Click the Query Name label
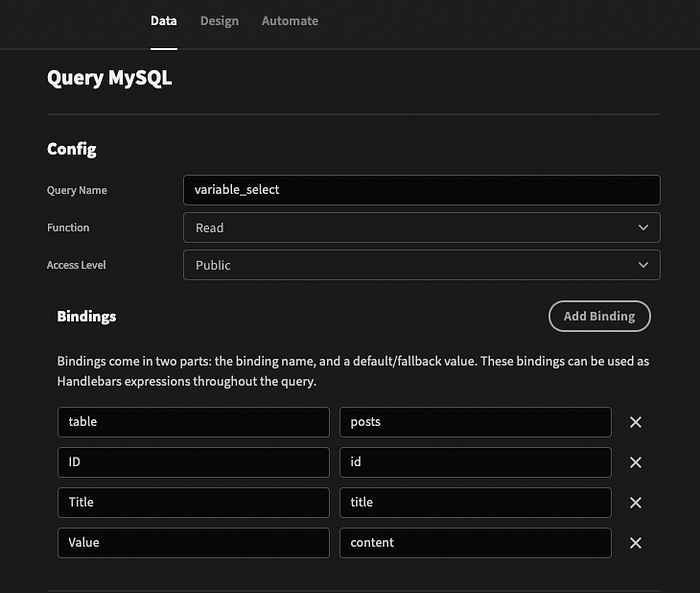Image resolution: width=700 pixels, height=593 pixels. click(x=77, y=190)
